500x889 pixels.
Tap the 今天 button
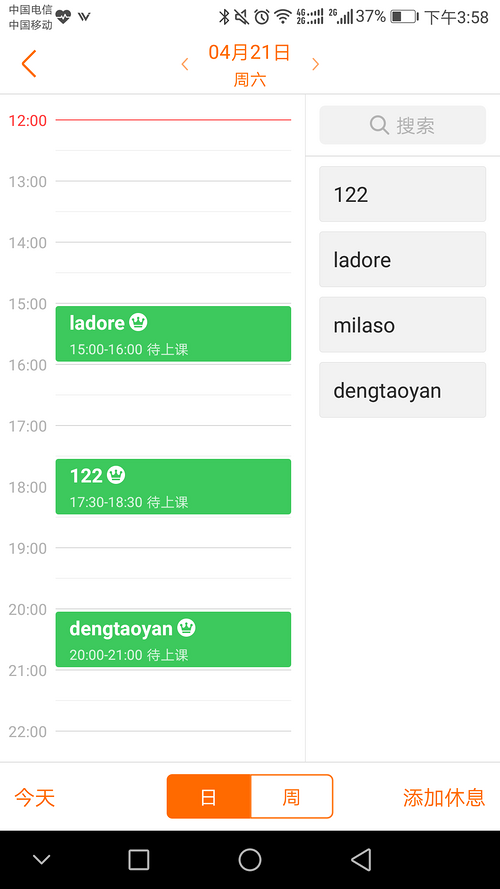(x=35, y=797)
